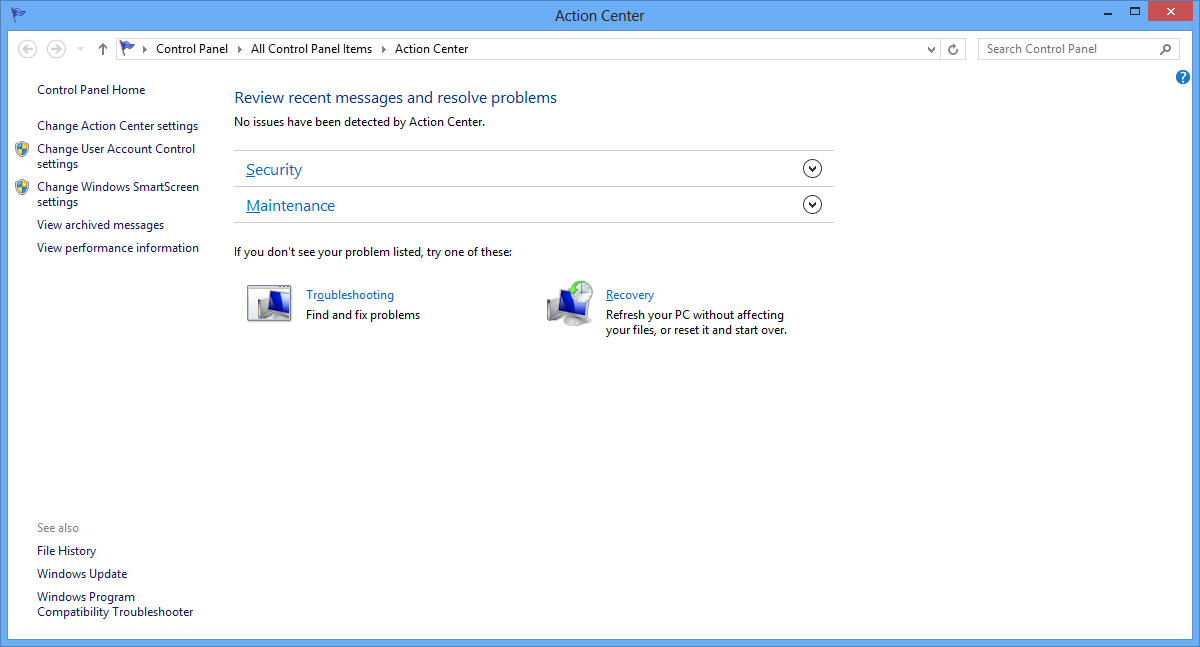Open Change Windows SmartScreen settings

pyautogui.click(x=118, y=194)
